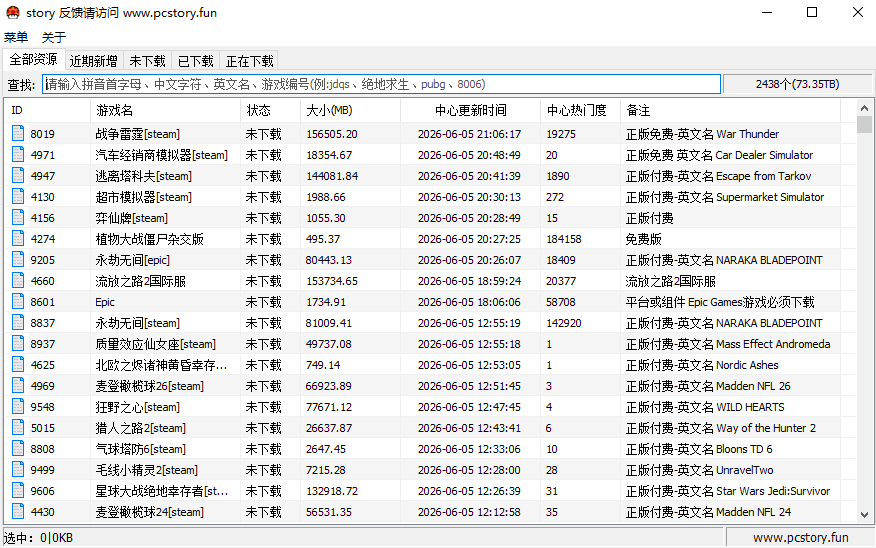Click the file icon for row 4947
The height and width of the screenshot is (548, 876).
coord(18,175)
